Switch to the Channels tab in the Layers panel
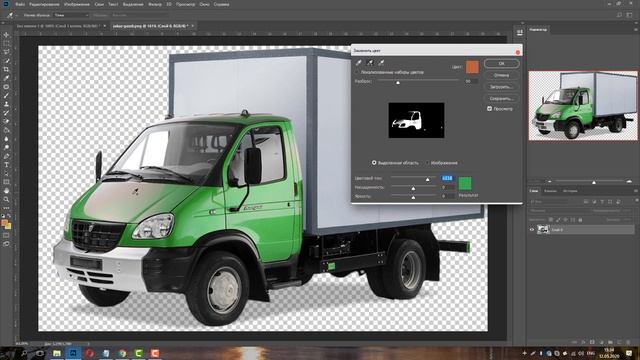 click(550, 191)
